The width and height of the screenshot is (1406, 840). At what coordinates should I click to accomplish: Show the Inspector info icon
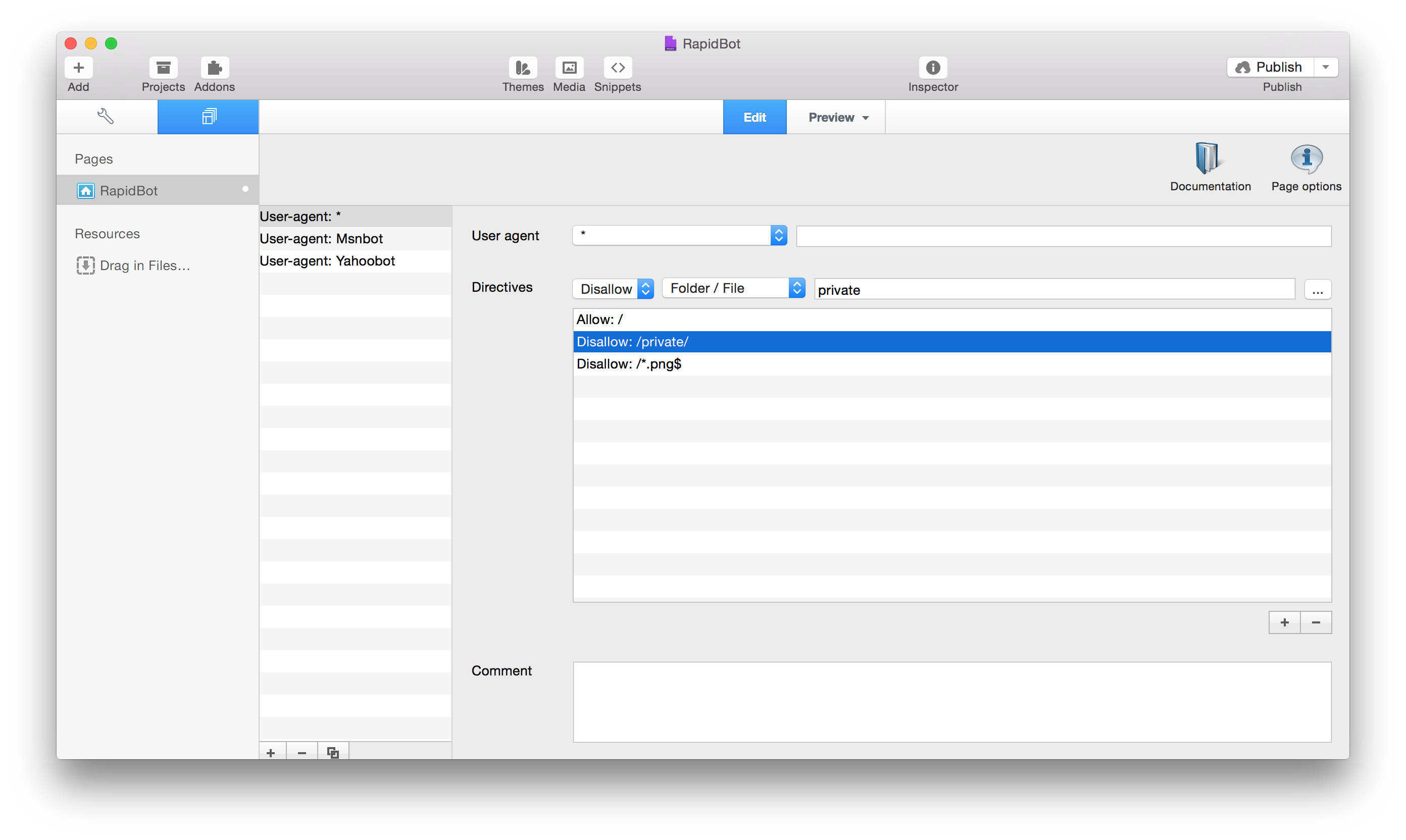(x=933, y=68)
